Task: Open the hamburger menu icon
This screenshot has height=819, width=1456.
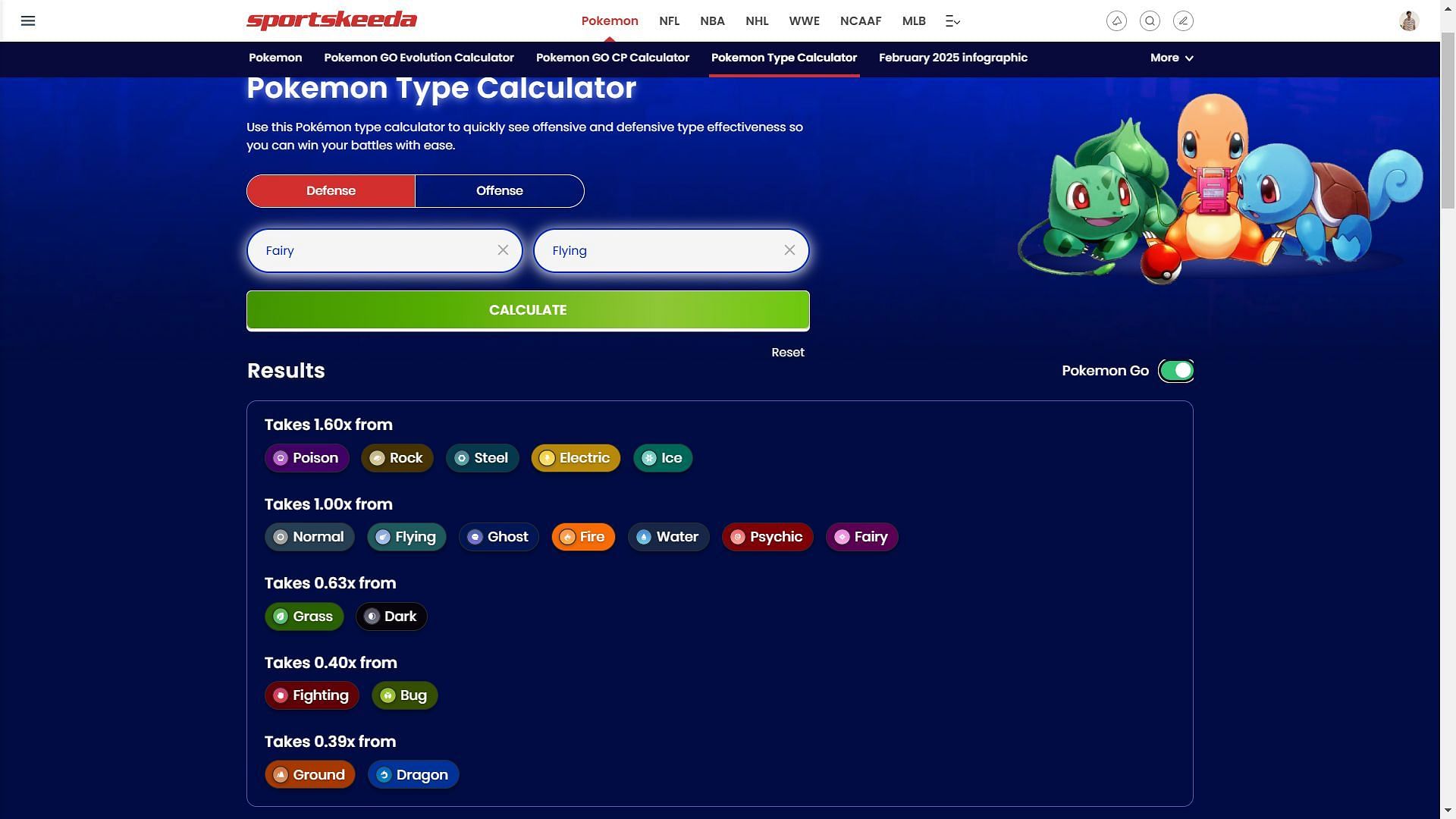Action: [x=28, y=19]
